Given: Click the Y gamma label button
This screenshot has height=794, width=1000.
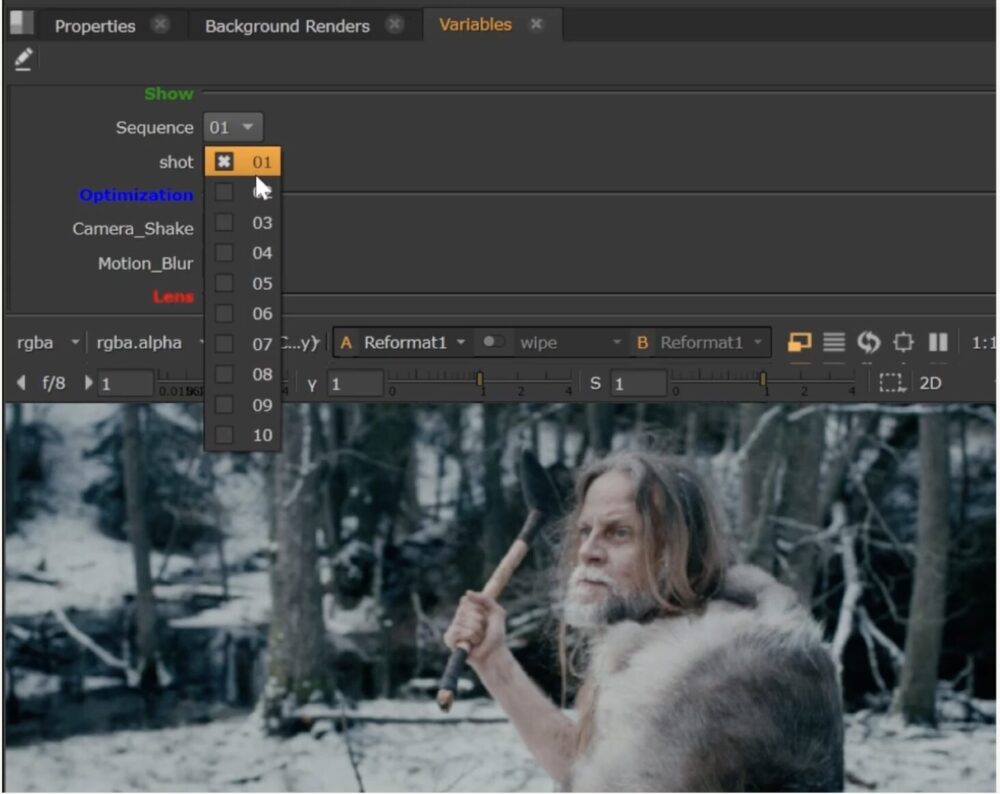Looking at the screenshot, I should tap(311, 384).
